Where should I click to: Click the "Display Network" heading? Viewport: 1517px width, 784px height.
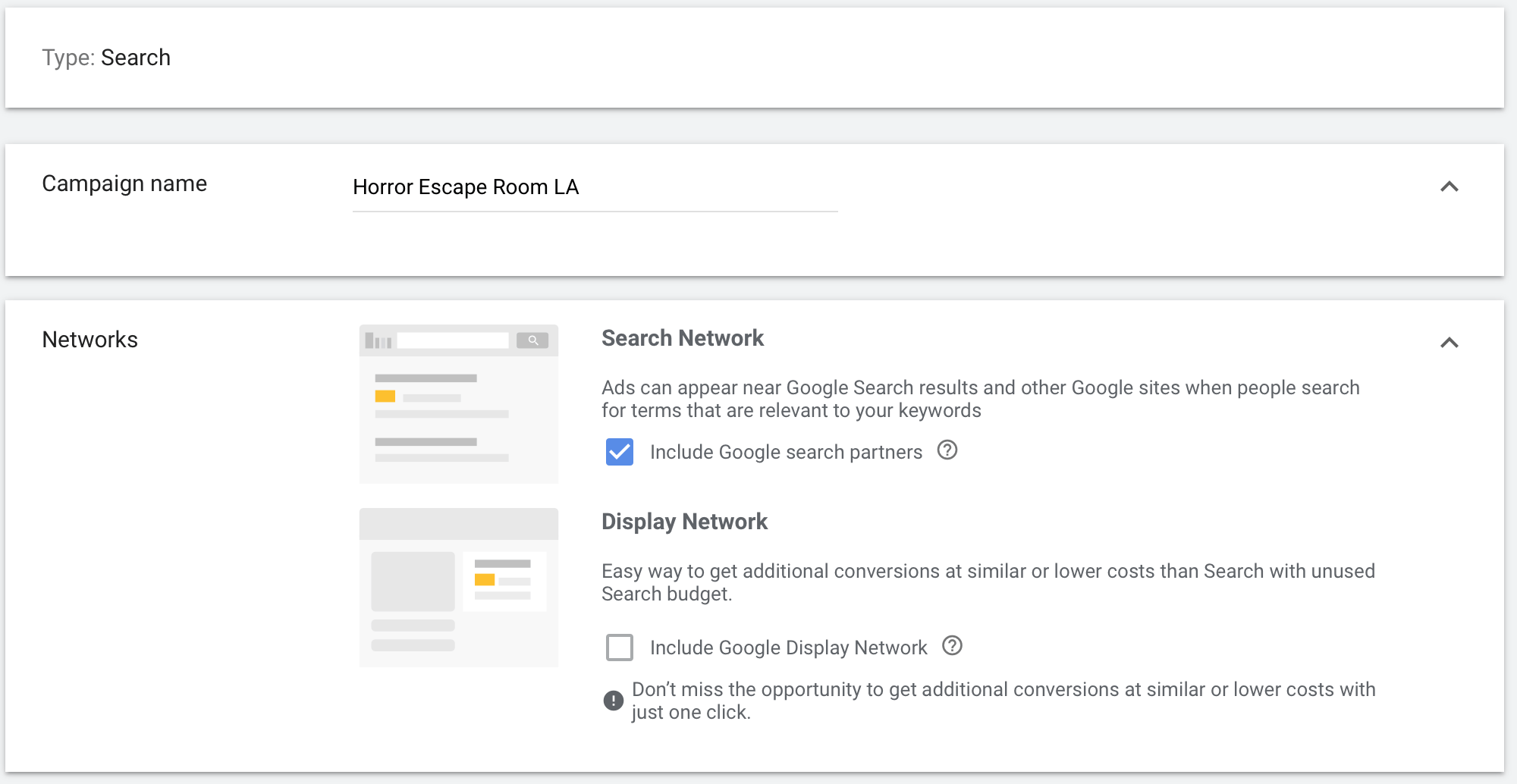point(684,522)
